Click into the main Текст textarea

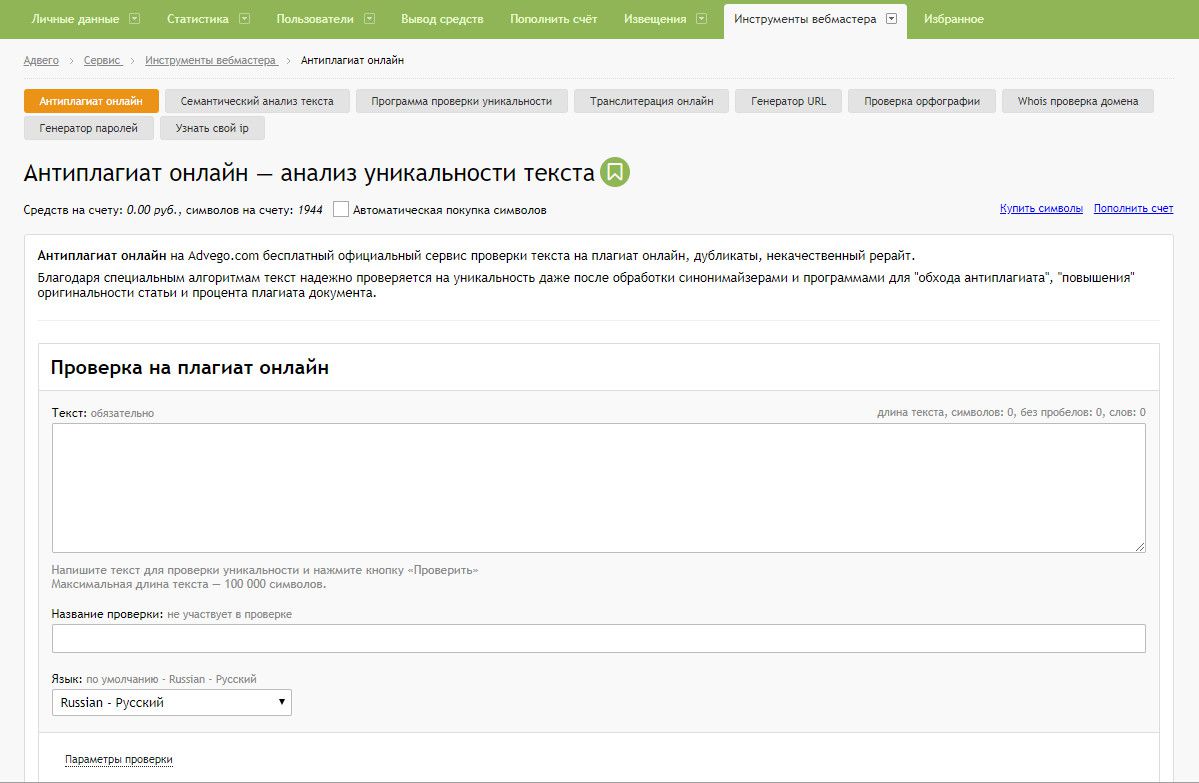pos(598,487)
